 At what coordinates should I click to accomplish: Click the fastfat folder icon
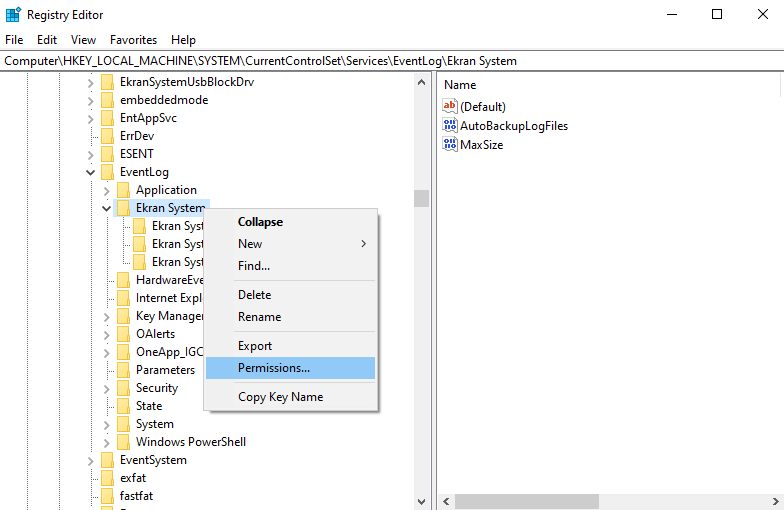[x=108, y=496]
